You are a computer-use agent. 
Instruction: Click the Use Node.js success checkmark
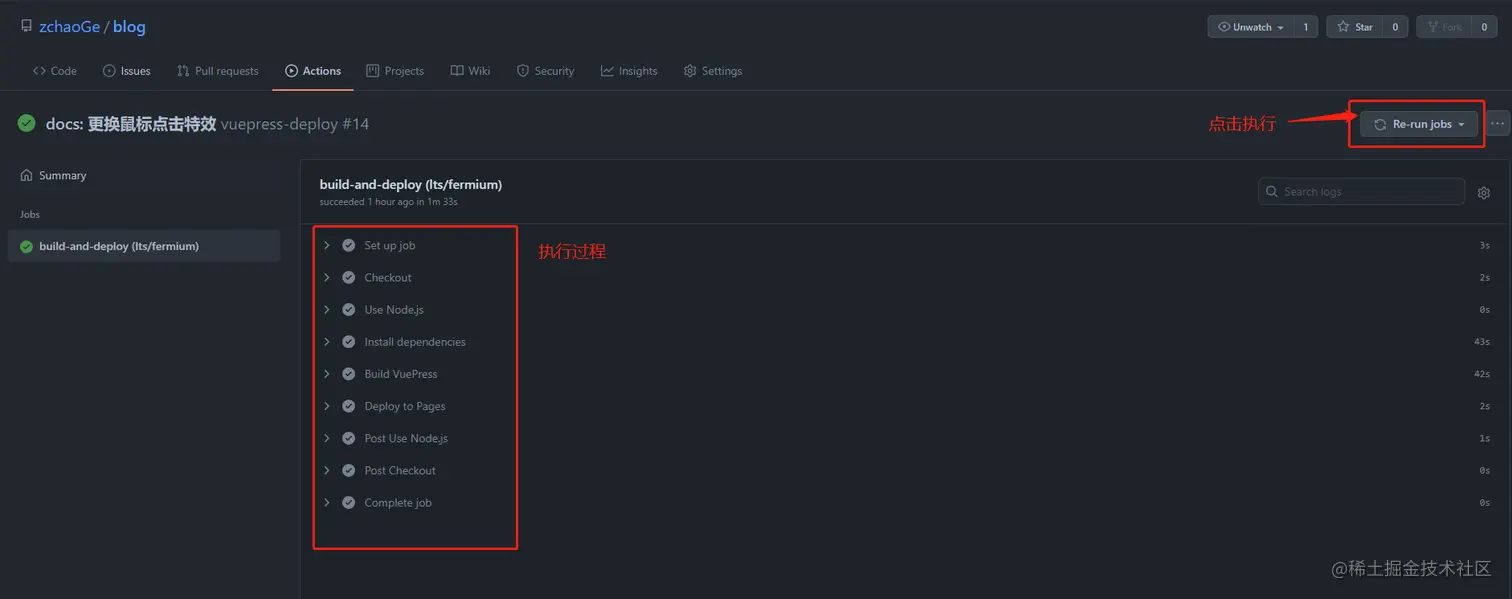(x=348, y=309)
